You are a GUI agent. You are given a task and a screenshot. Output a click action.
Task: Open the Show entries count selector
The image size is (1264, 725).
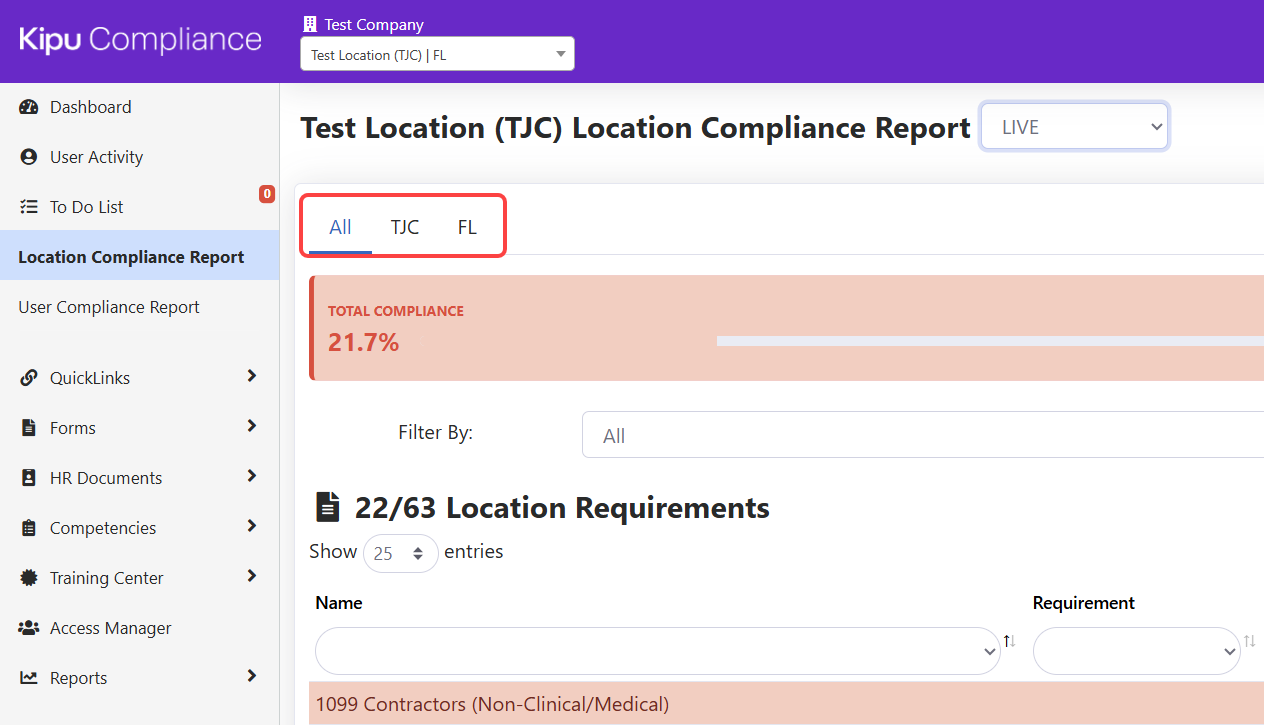point(400,553)
